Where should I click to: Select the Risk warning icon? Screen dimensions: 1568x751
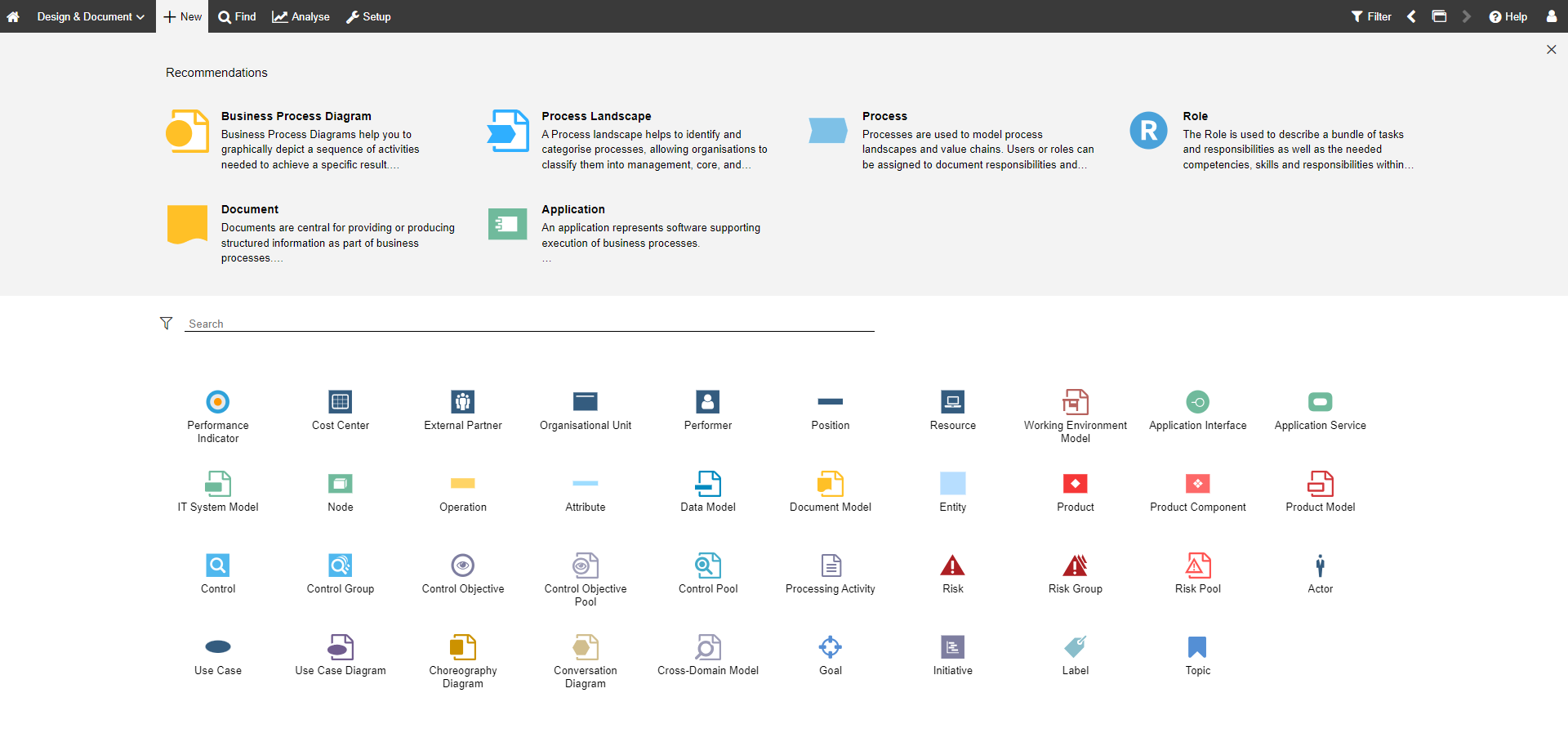[x=953, y=565]
